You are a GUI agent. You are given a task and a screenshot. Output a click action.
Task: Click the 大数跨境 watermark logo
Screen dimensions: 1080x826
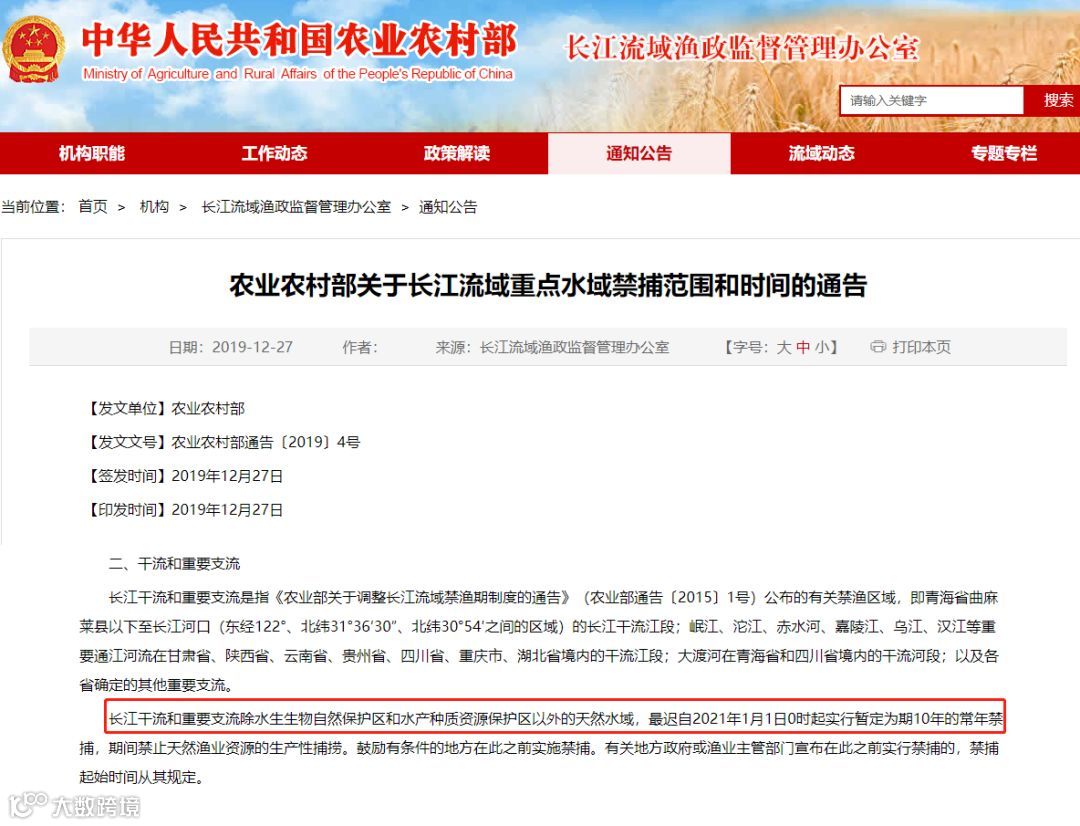(x=74, y=805)
